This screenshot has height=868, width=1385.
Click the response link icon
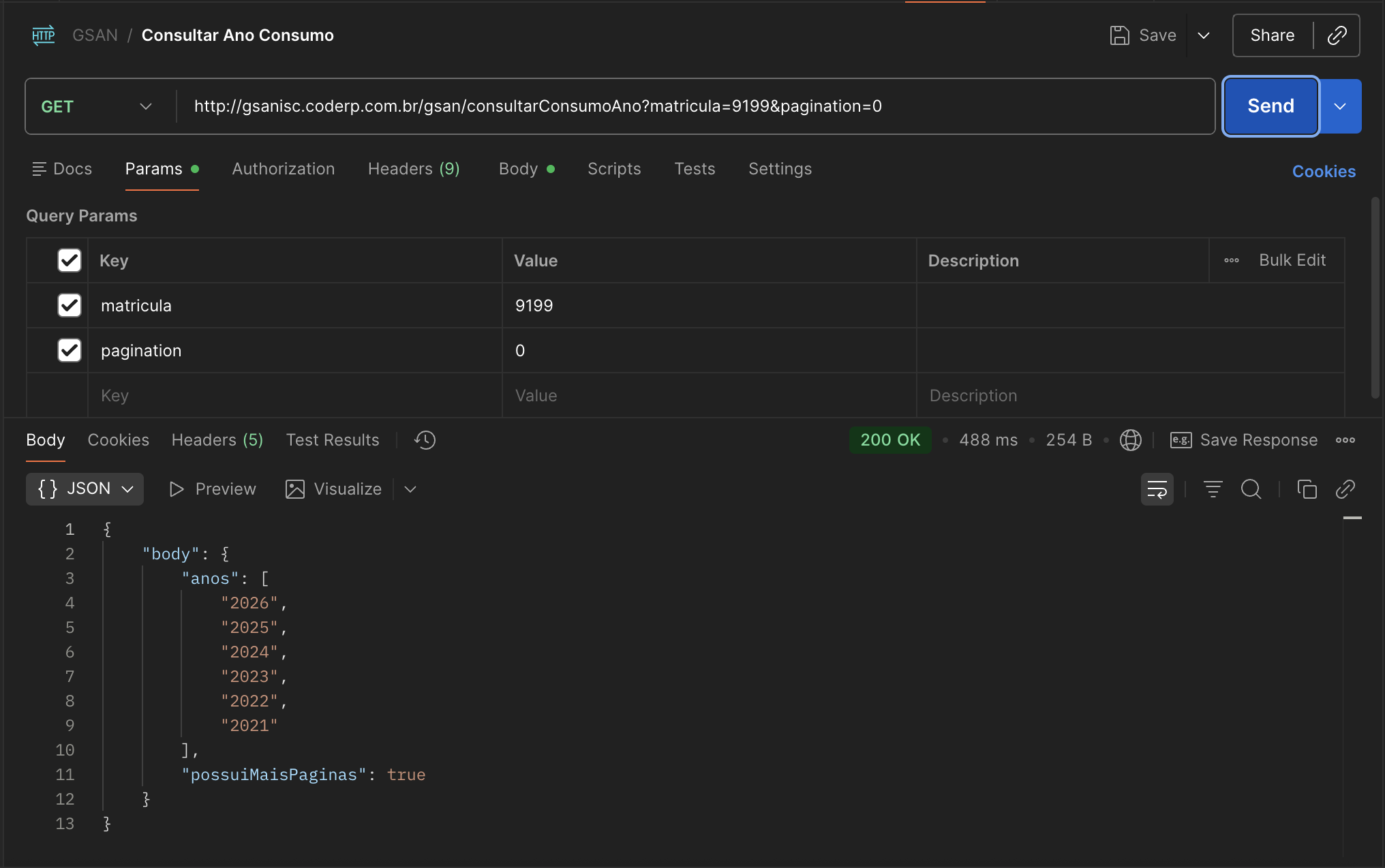click(x=1345, y=489)
